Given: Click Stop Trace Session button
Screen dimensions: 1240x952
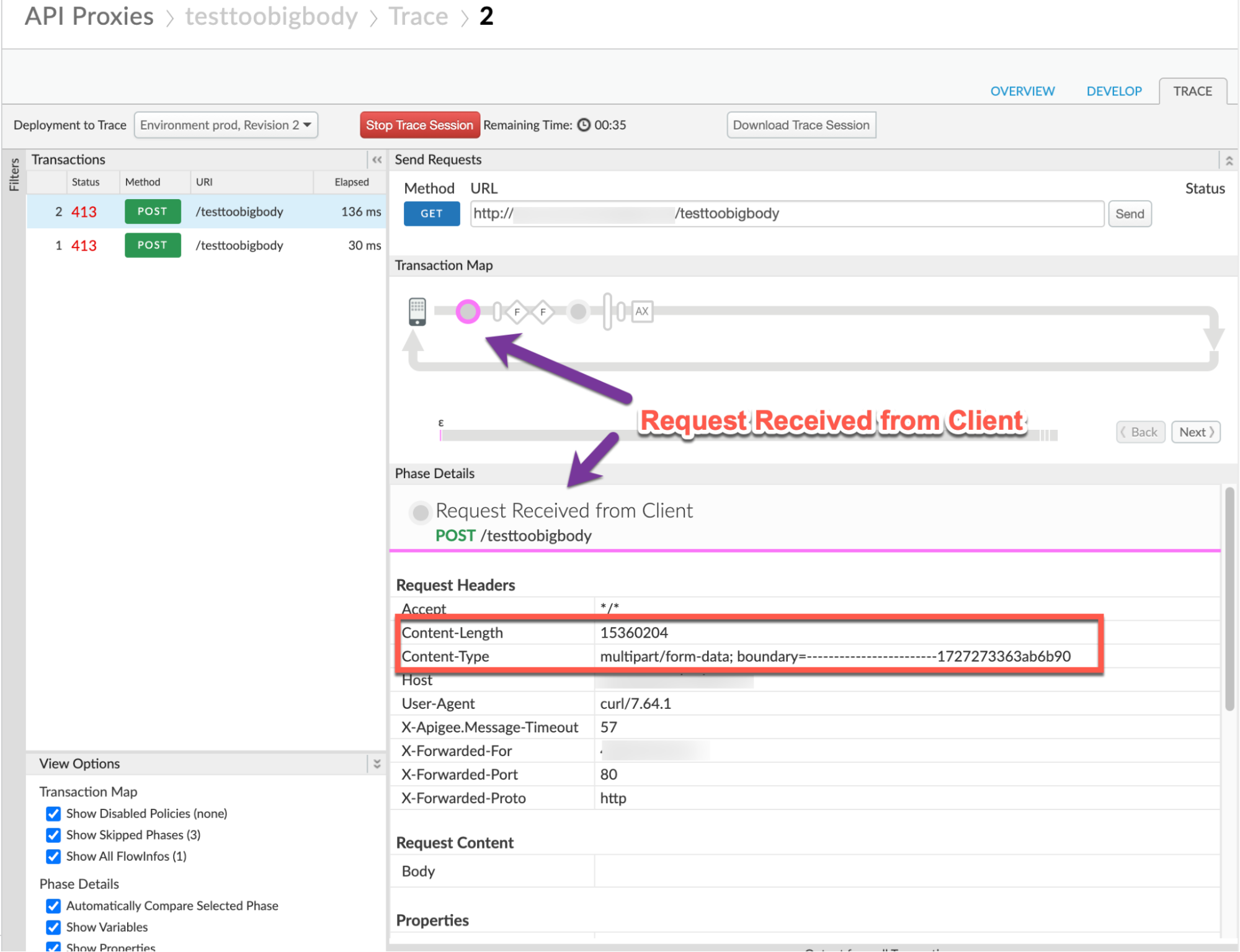Looking at the screenshot, I should (419, 125).
